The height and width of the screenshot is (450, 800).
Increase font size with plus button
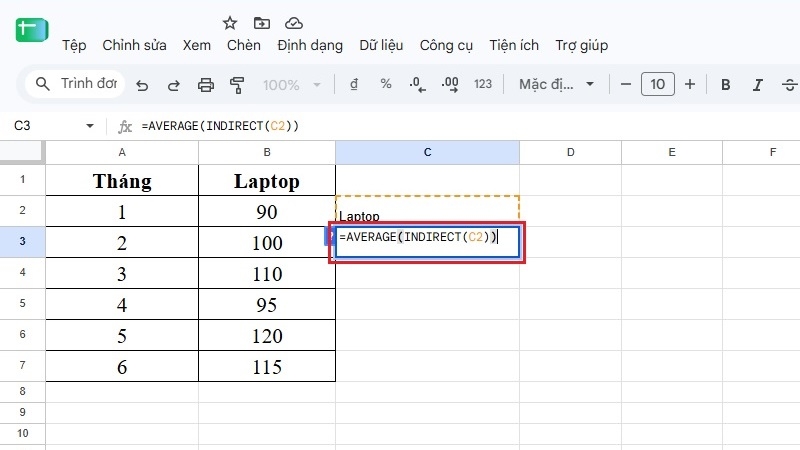point(690,84)
